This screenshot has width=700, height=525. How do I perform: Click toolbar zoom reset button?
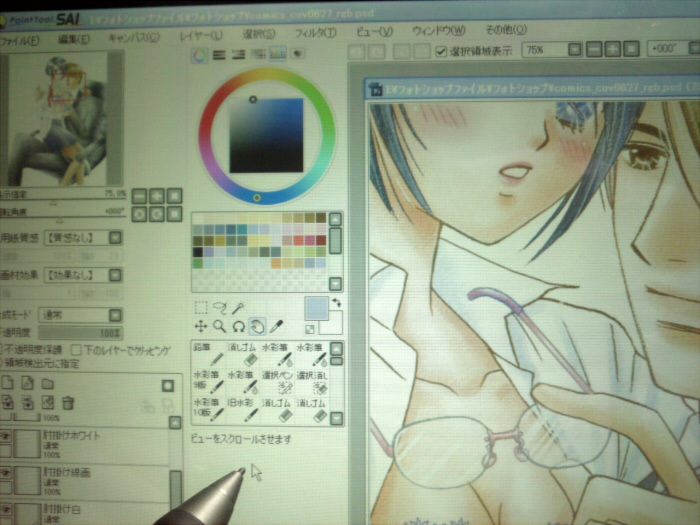tap(631, 49)
